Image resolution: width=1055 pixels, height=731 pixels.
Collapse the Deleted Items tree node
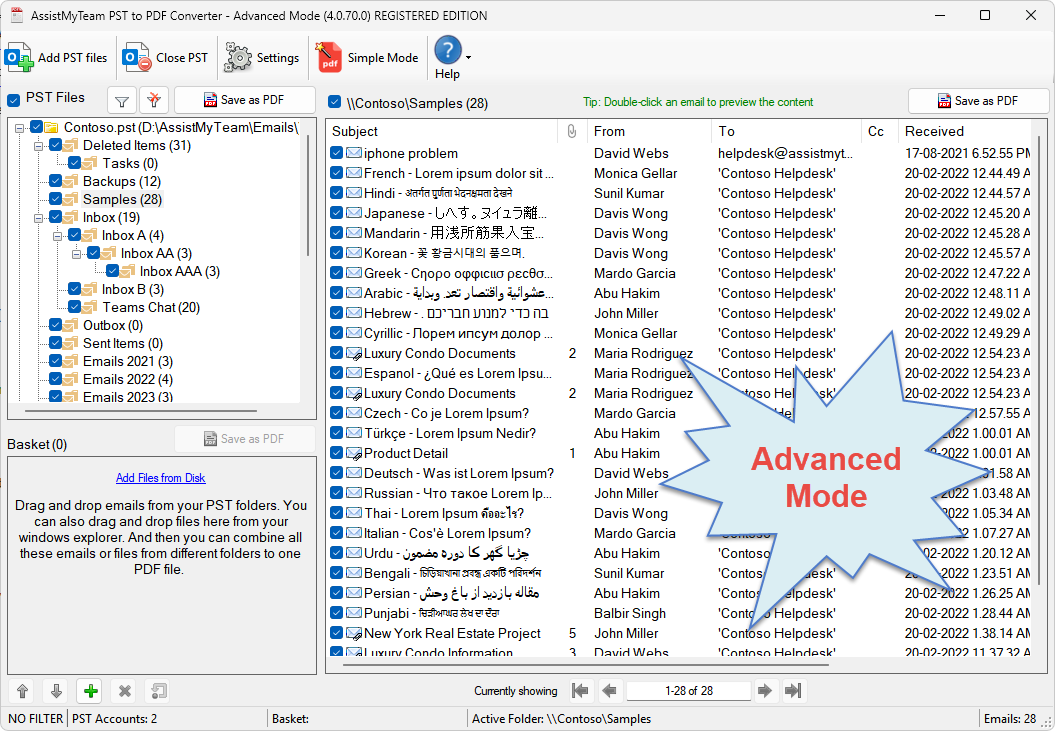point(39,145)
